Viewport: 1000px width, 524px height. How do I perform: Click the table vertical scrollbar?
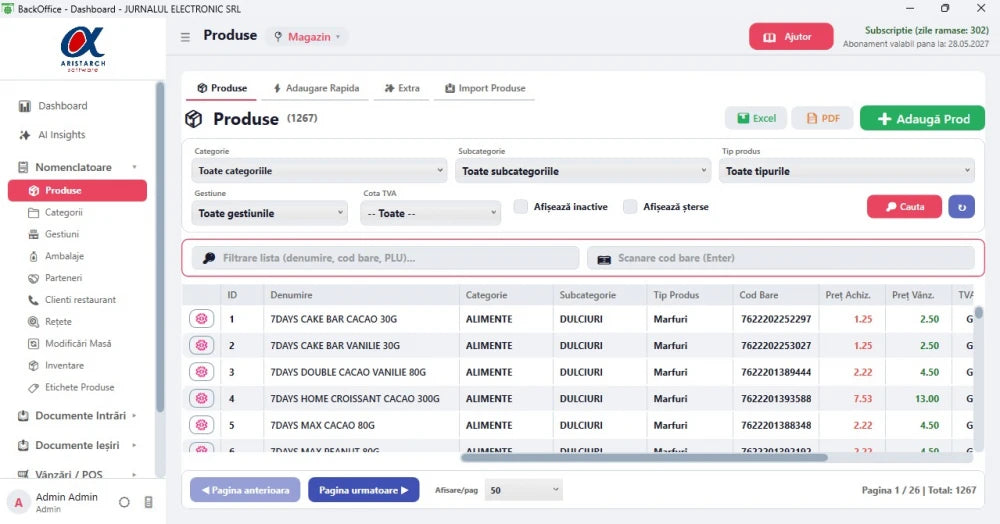(x=978, y=313)
